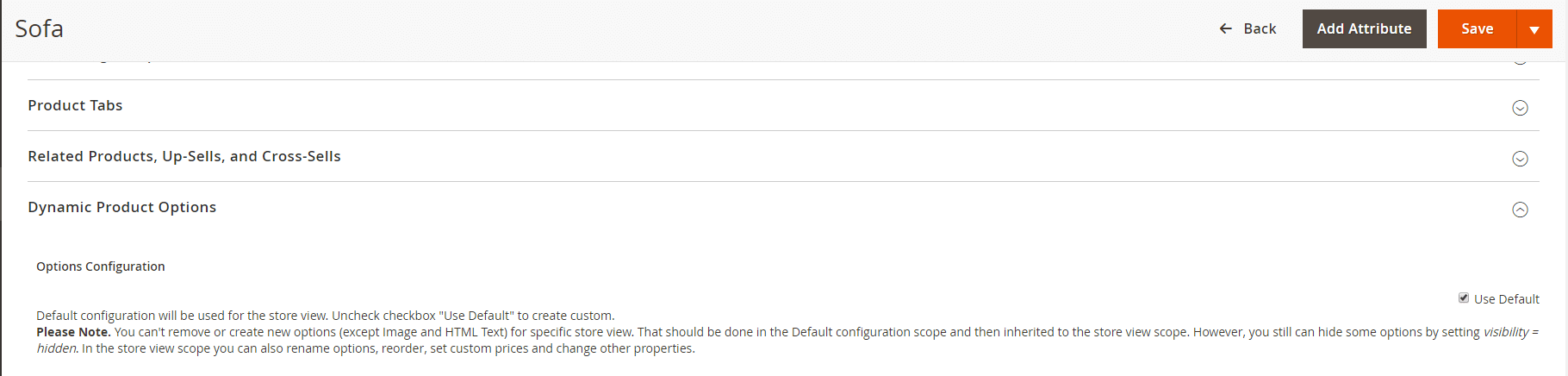This screenshot has height=376, width=1568.
Task: Go back using the Back link
Action: pyautogui.click(x=1248, y=29)
